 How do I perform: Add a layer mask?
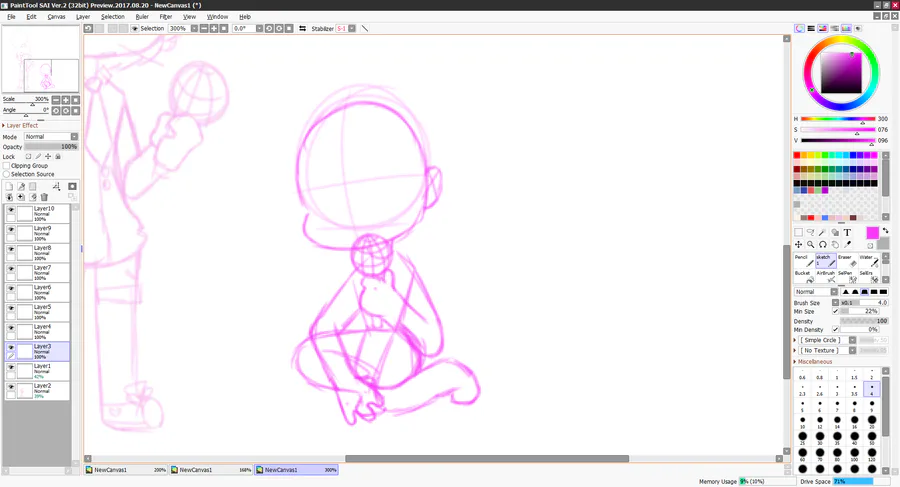[72, 186]
